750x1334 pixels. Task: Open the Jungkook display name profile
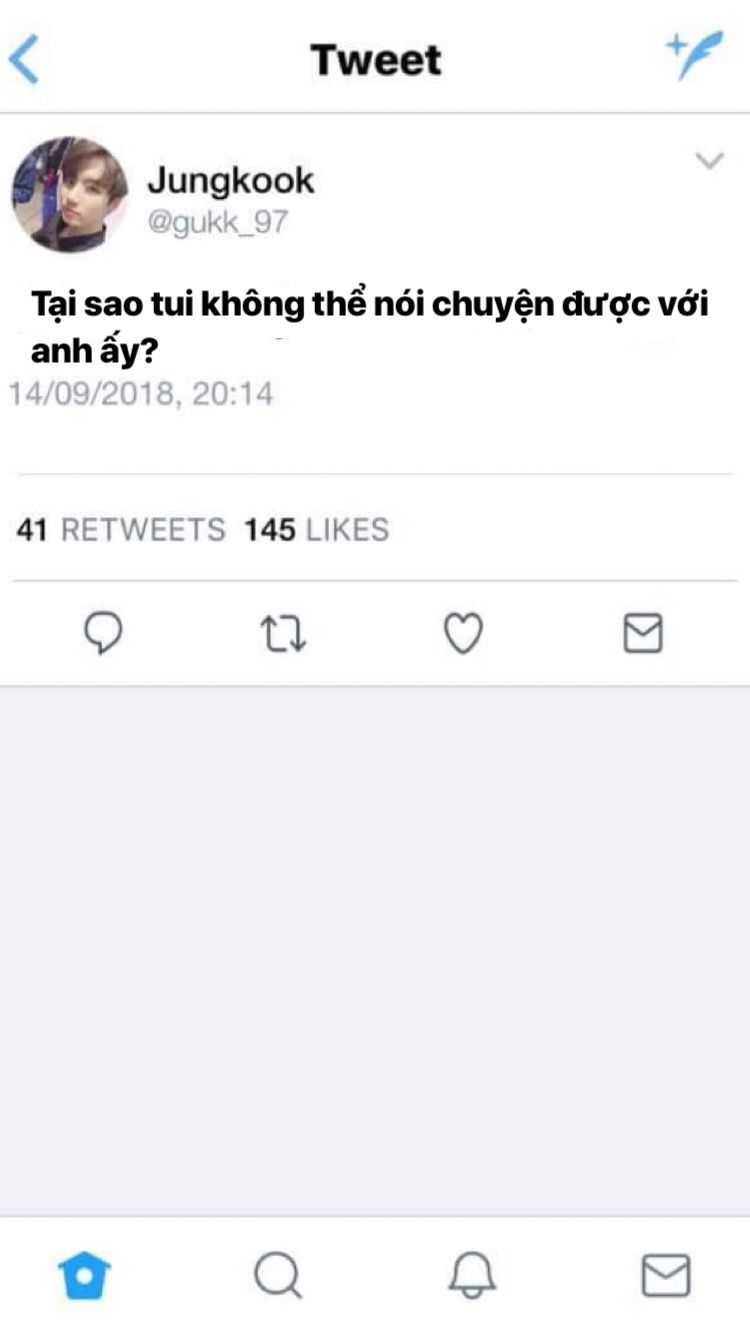[231, 180]
